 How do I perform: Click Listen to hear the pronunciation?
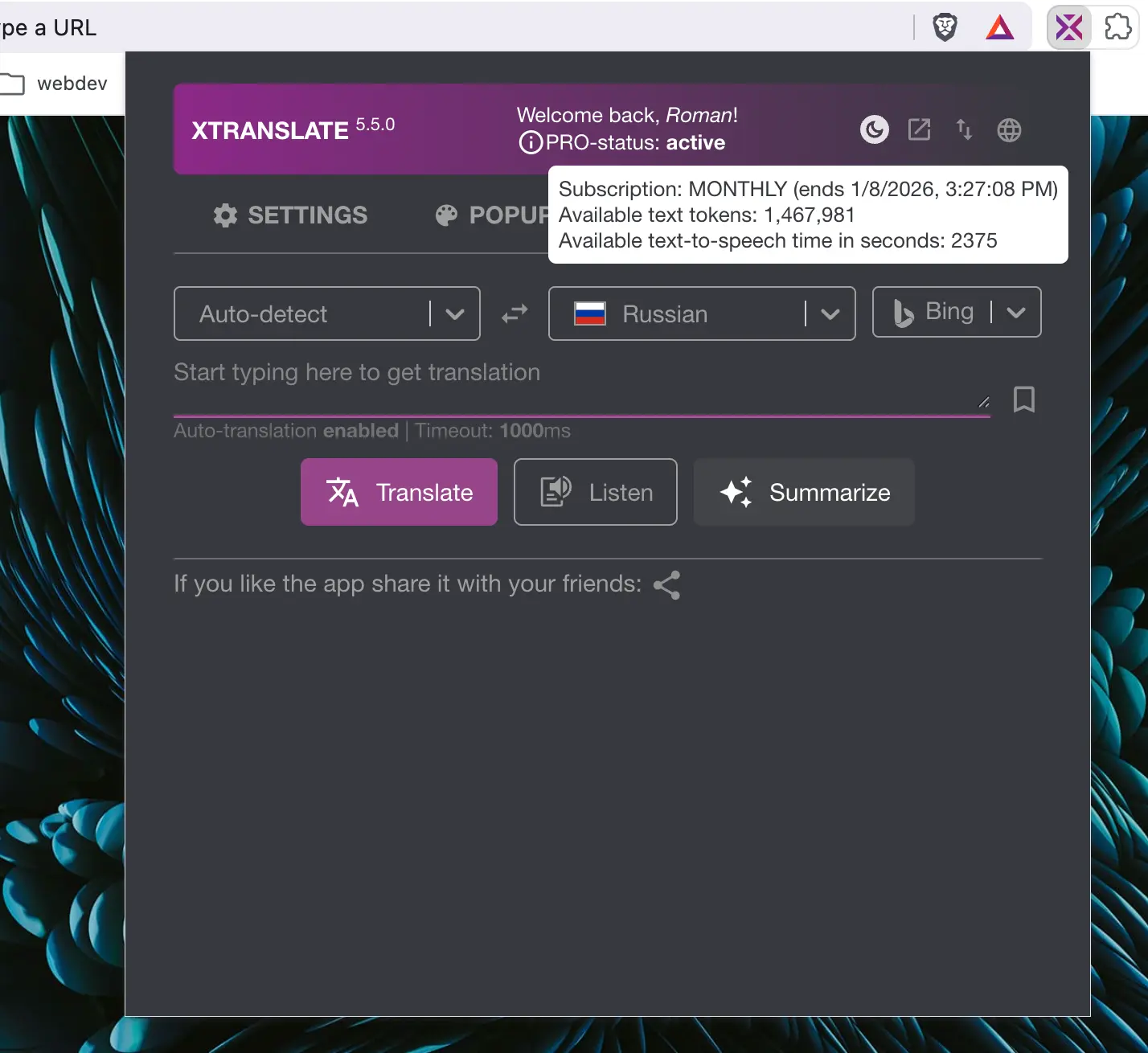click(595, 492)
